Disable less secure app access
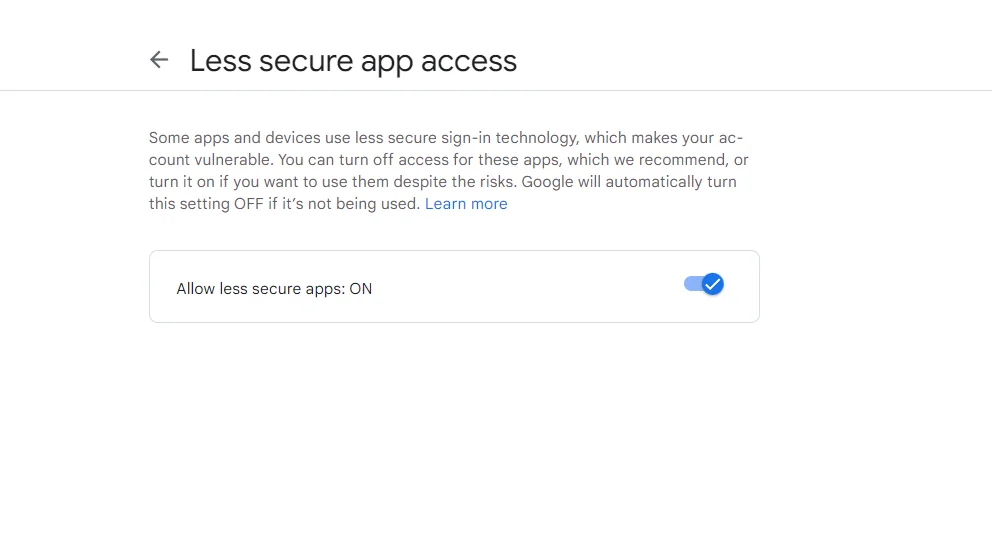This screenshot has height=534, width=992. pos(704,285)
